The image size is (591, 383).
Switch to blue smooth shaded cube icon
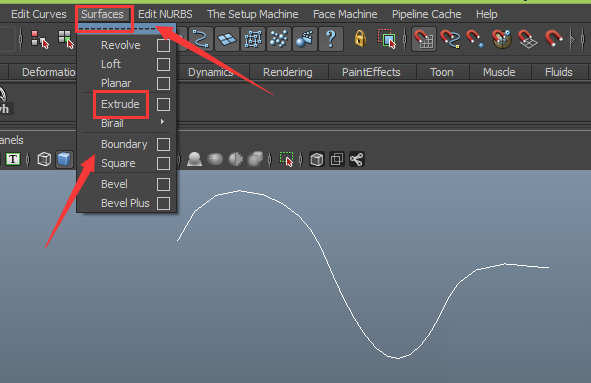[x=64, y=159]
